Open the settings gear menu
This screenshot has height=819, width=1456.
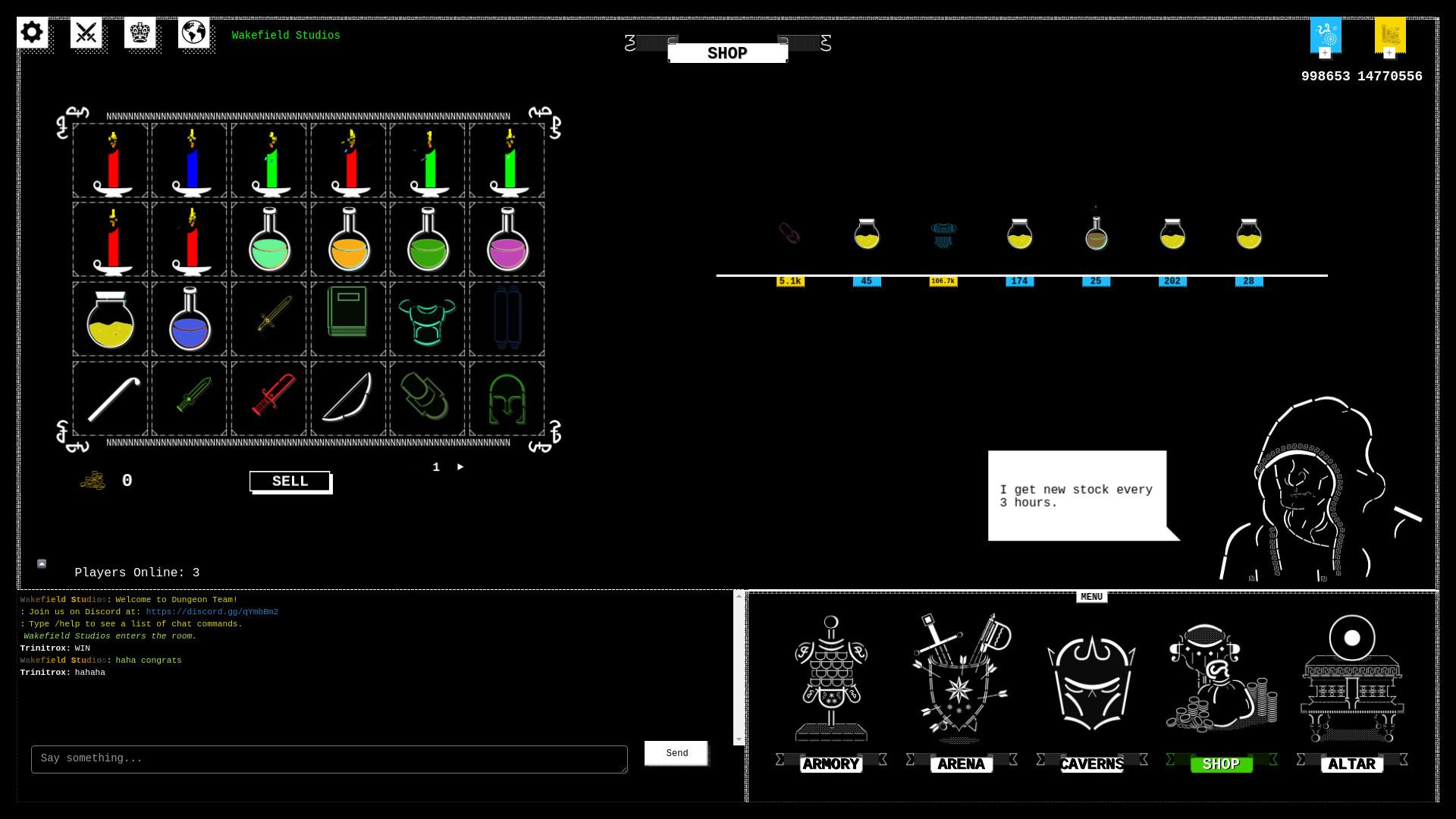click(x=32, y=32)
